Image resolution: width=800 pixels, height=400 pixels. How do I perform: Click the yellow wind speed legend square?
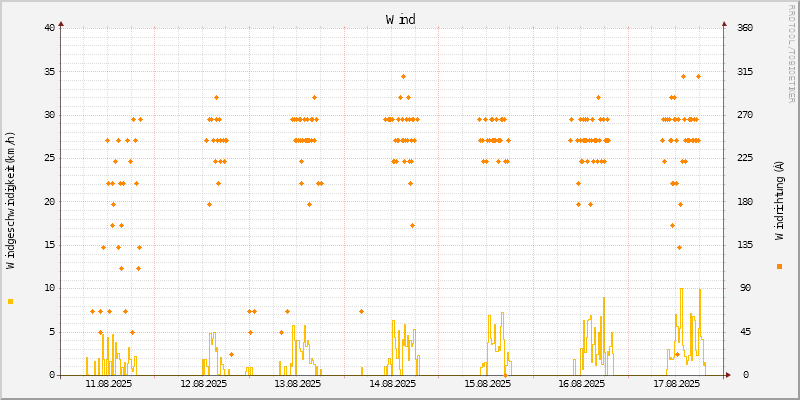pyautogui.click(x=11, y=301)
